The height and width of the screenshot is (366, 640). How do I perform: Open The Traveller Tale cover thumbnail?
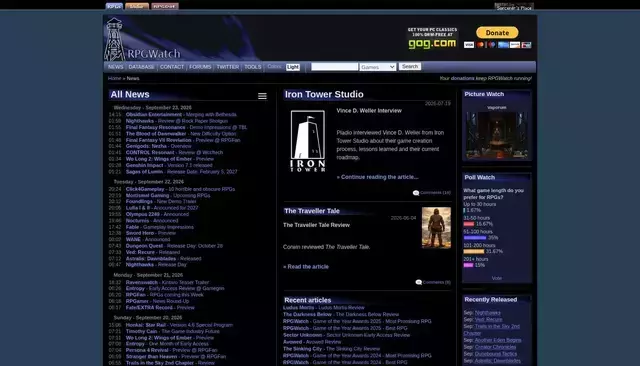[x=436, y=227]
